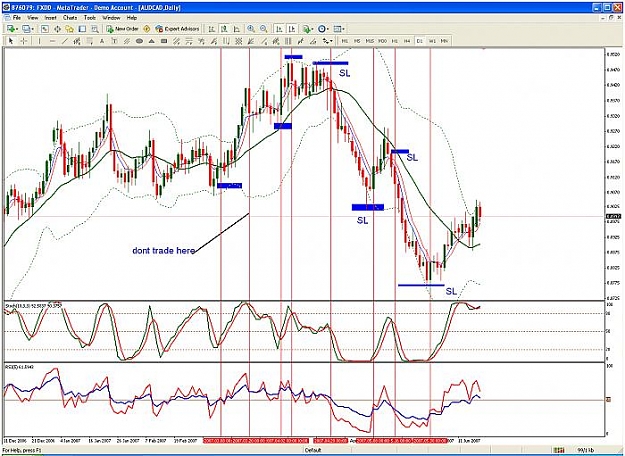Screen dimensions: 625x456
Task: Click the RSI(8) indicator label
Action: [19, 366]
